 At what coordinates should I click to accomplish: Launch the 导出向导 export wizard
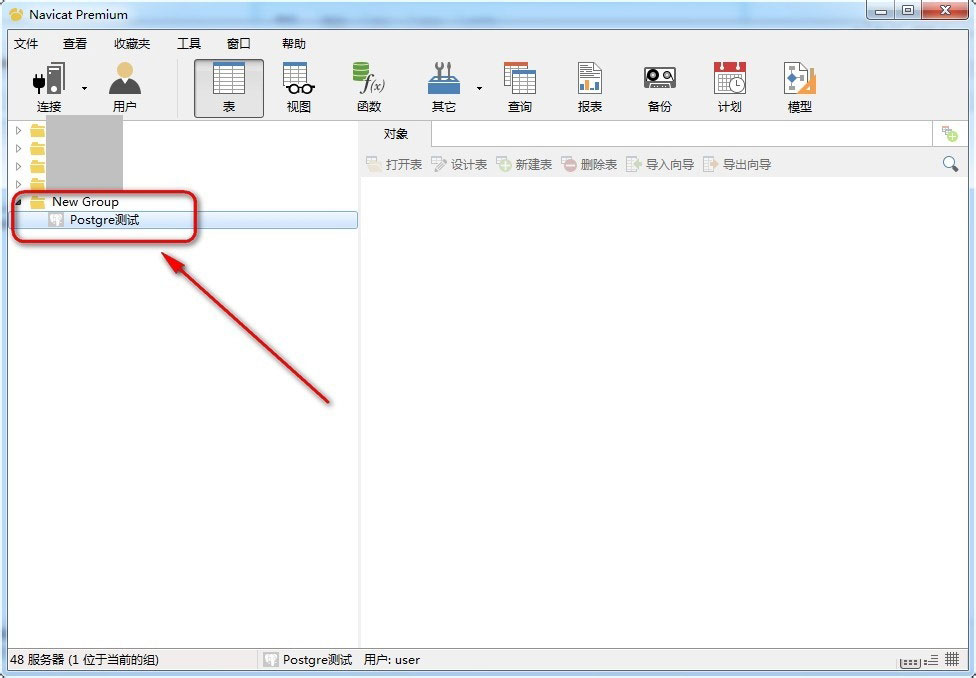click(738, 164)
